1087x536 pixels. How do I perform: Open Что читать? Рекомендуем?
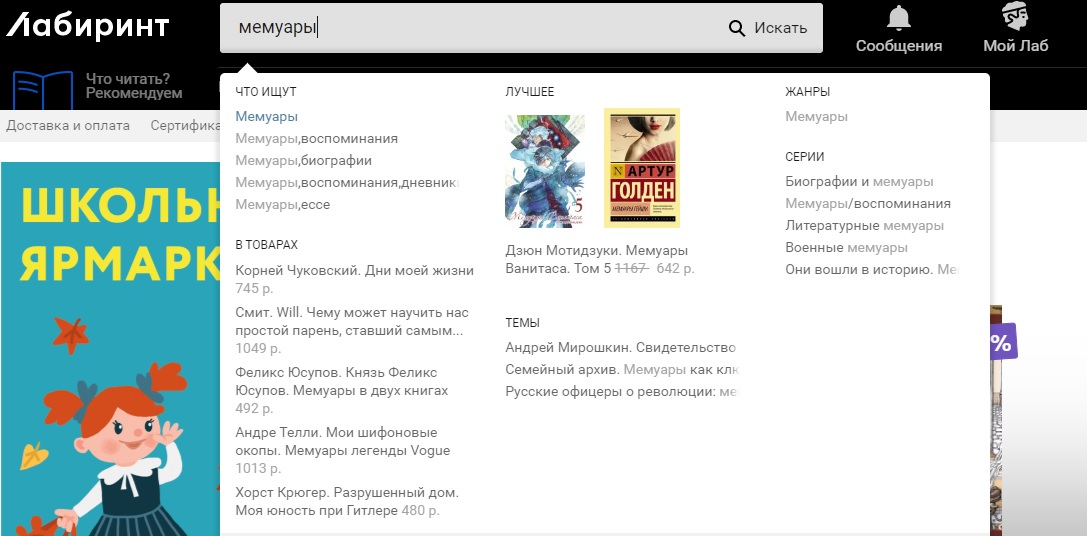pos(134,86)
